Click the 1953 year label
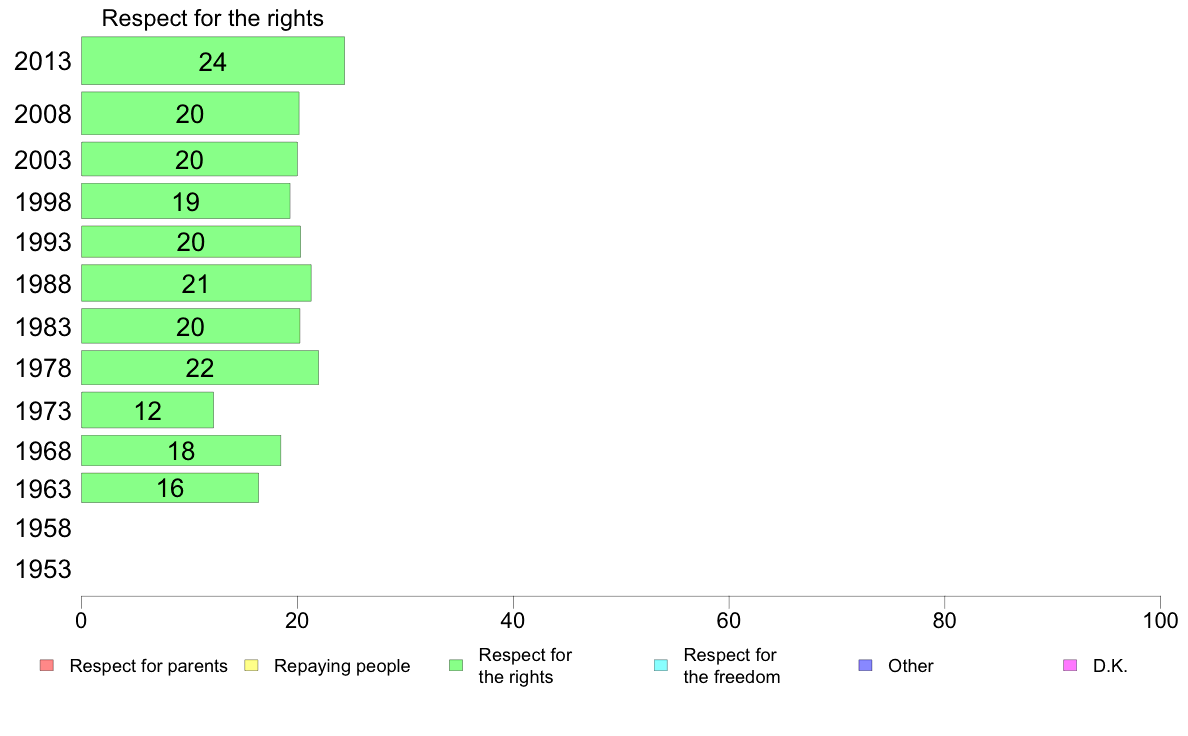The height and width of the screenshot is (736, 1188). click(x=43, y=569)
